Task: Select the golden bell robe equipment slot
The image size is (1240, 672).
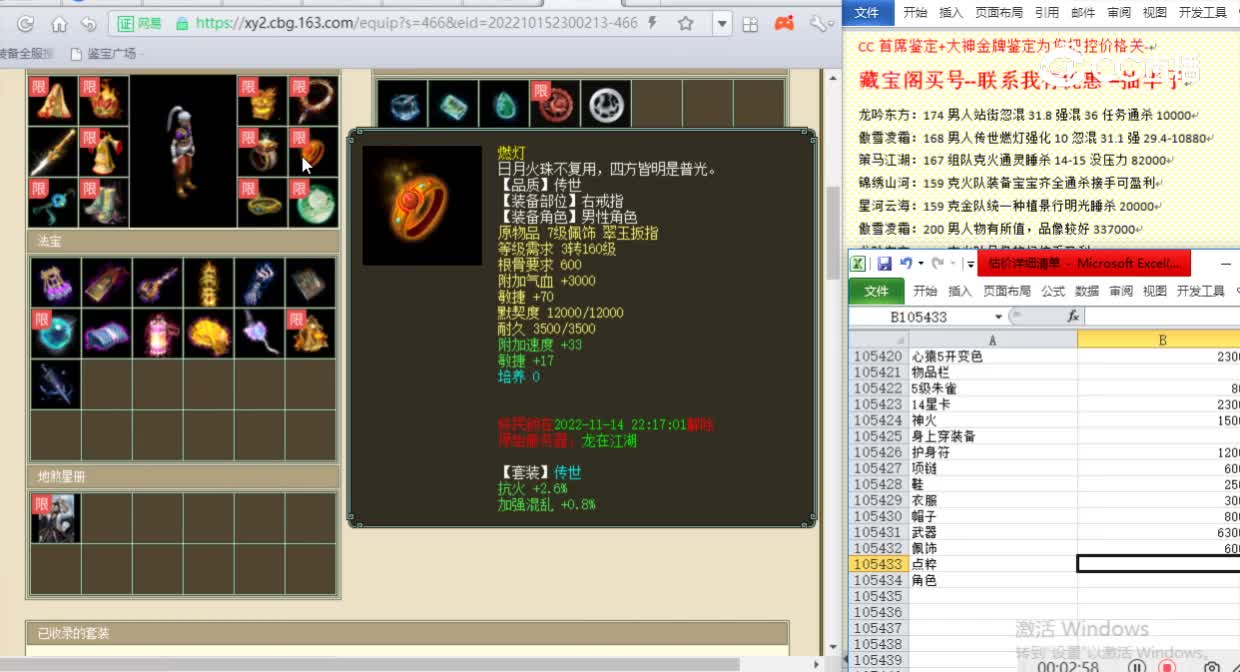Action: tap(104, 152)
